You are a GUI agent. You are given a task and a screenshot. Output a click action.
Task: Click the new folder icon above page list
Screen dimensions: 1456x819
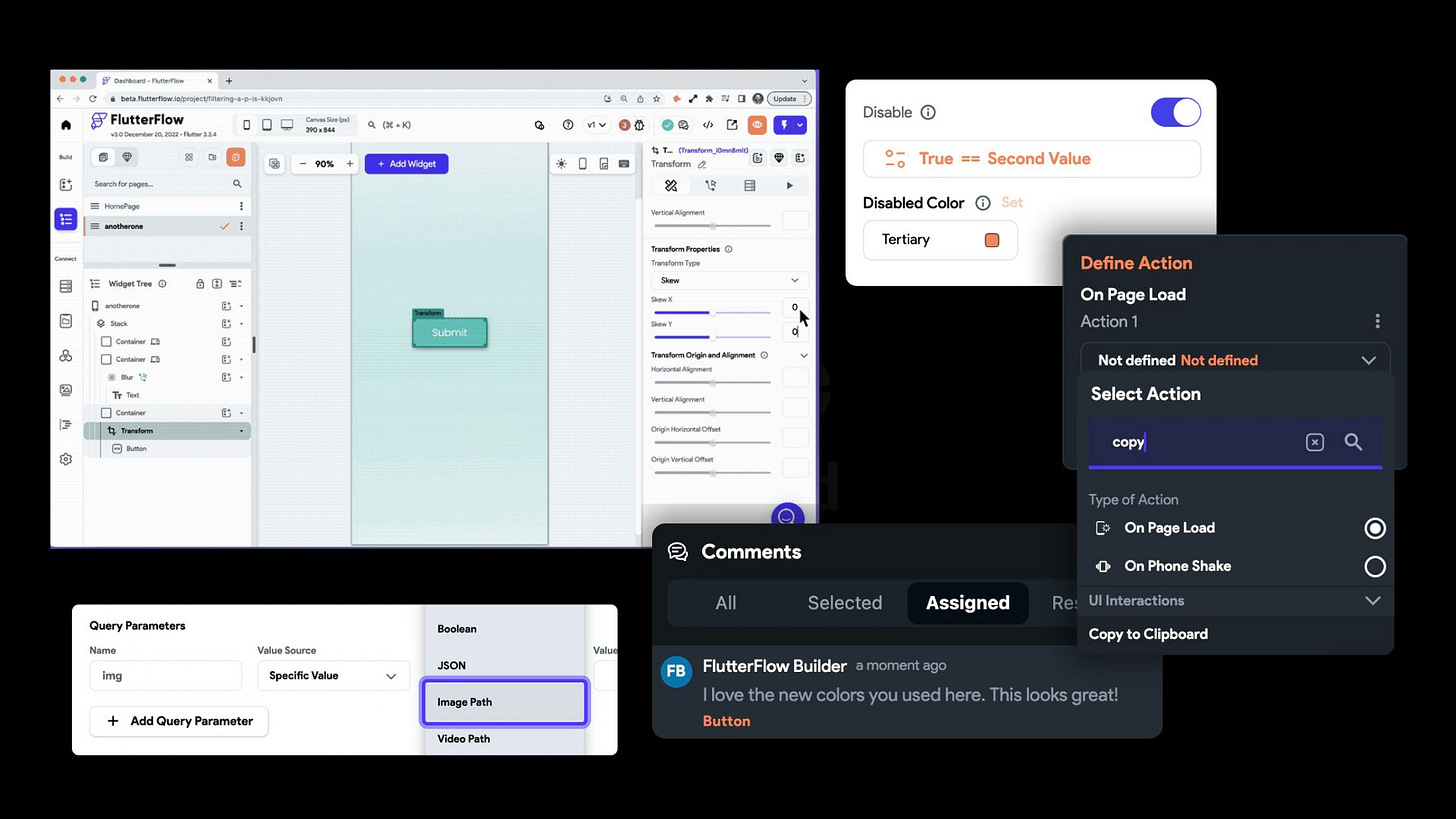[x=212, y=157]
